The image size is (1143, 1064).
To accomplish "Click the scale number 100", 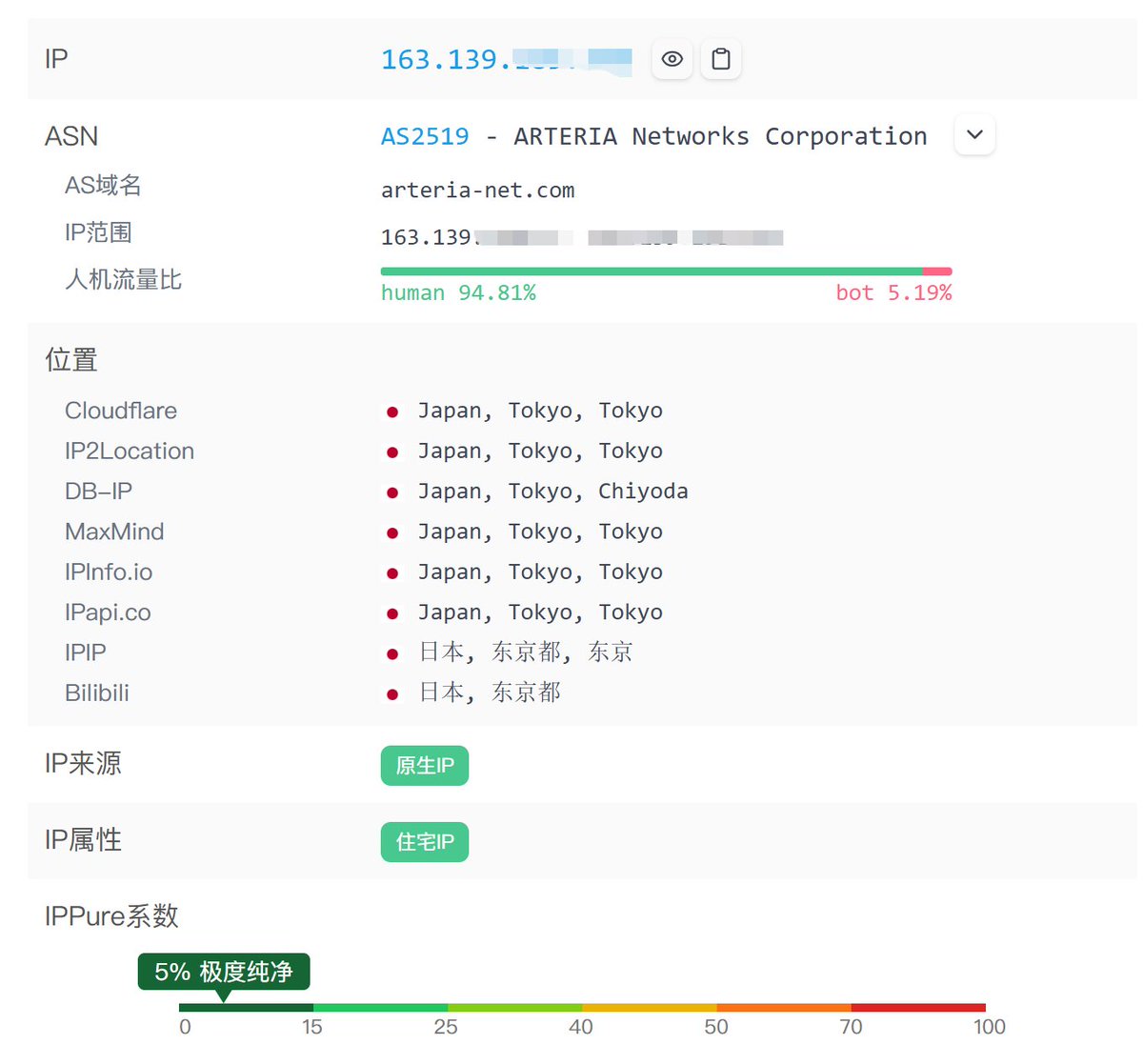I will click(990, 1027).
